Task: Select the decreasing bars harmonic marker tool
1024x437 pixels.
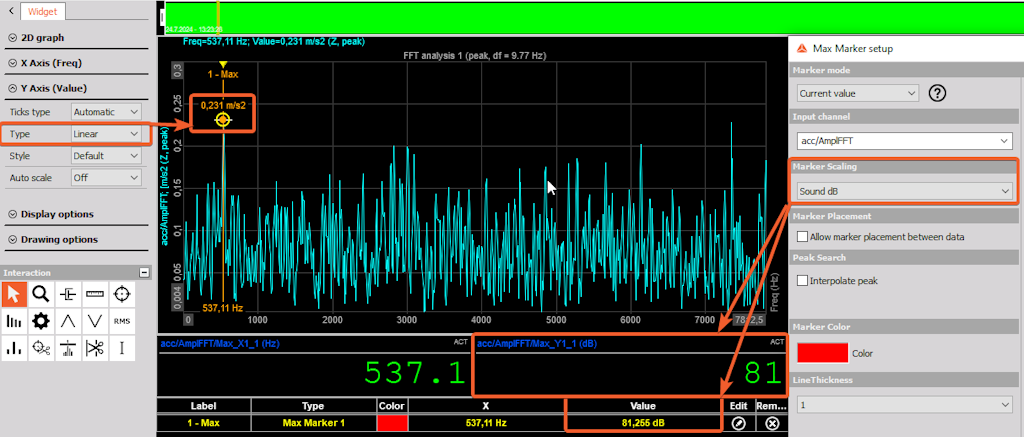Action: coord(14,321)
